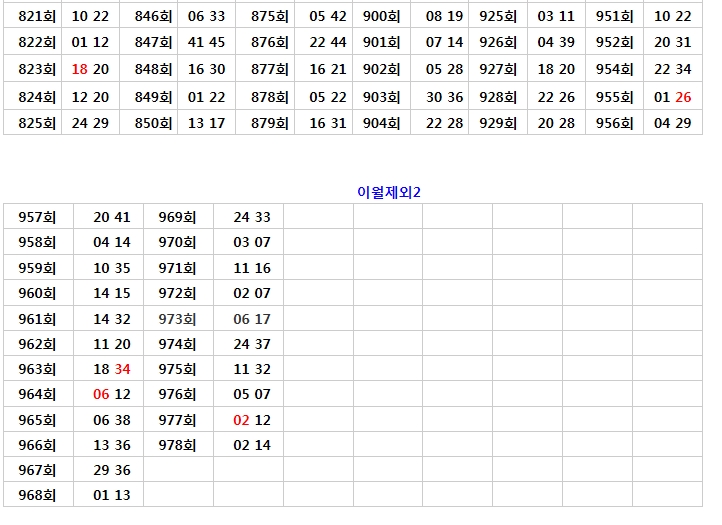The height and width of the screenshot is (525, 722).
Task: Select the 900회 cell
Action: tap(381, 16)
